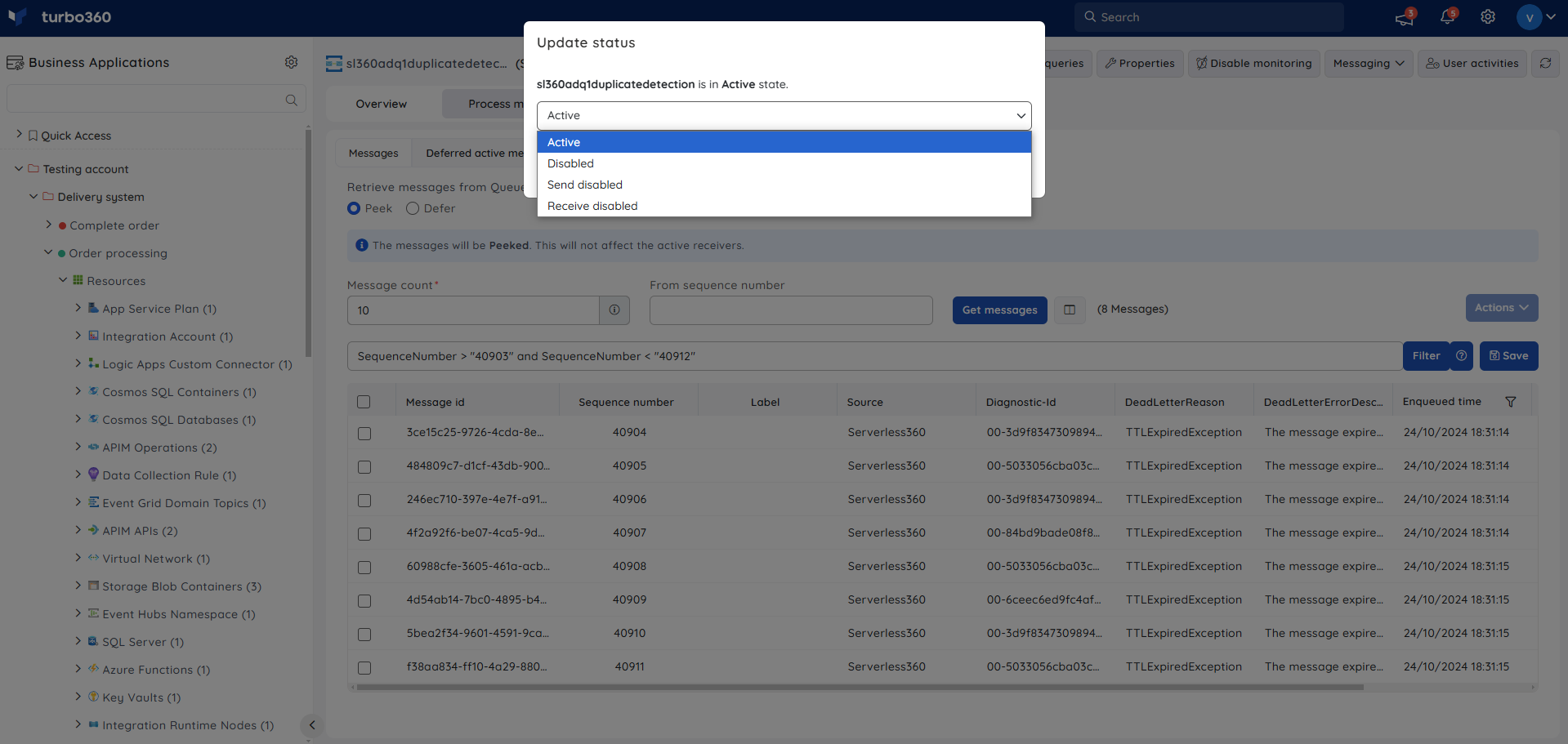Choose Active in the status list
This screenshot has width=1568, height=744.
784,142
